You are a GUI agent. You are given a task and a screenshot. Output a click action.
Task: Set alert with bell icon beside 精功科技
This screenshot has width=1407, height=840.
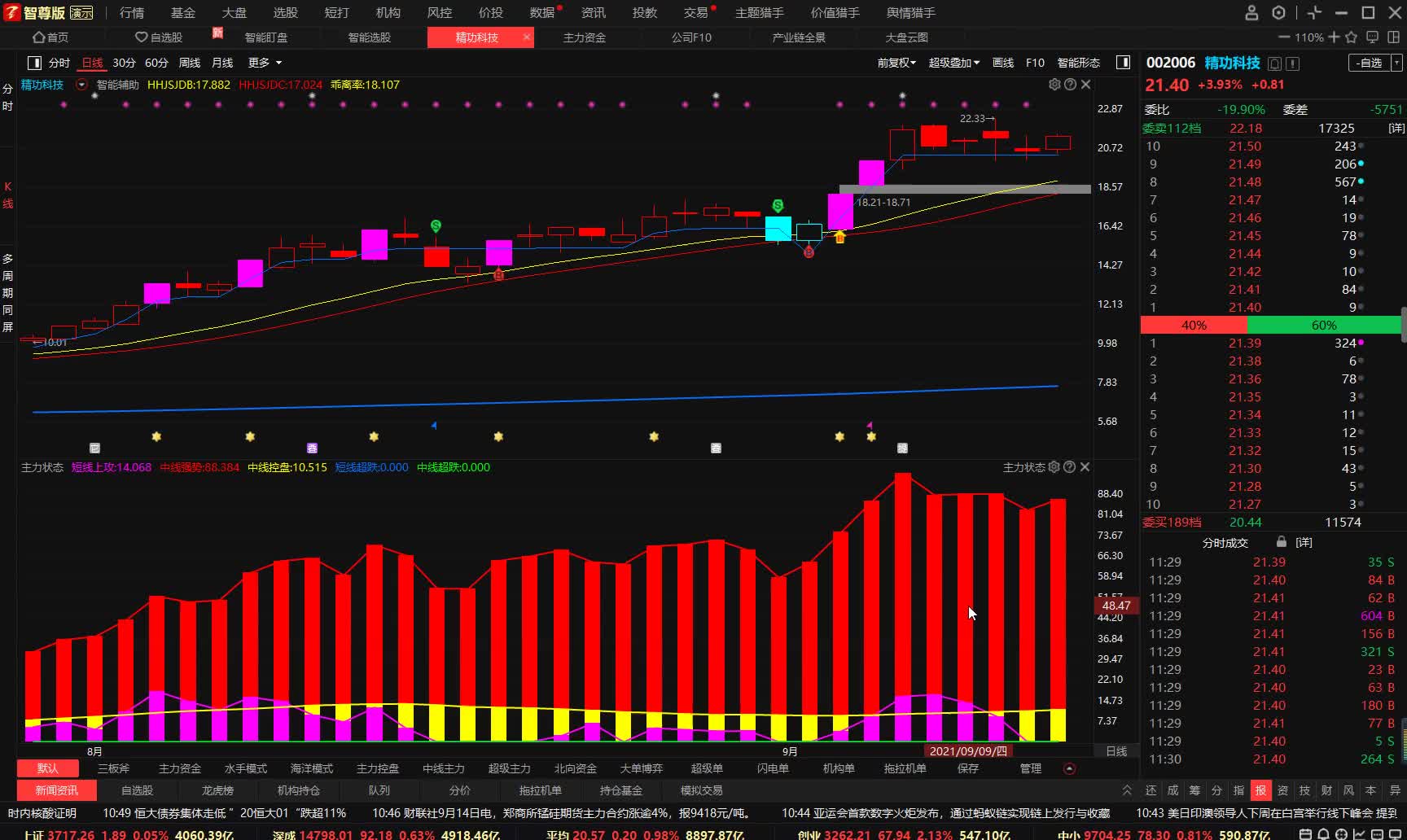[1275, 63]
